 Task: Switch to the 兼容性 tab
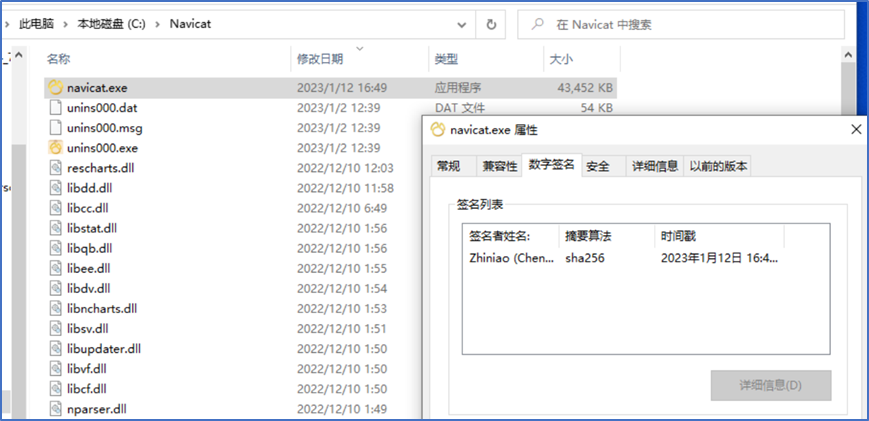[499, 166]
